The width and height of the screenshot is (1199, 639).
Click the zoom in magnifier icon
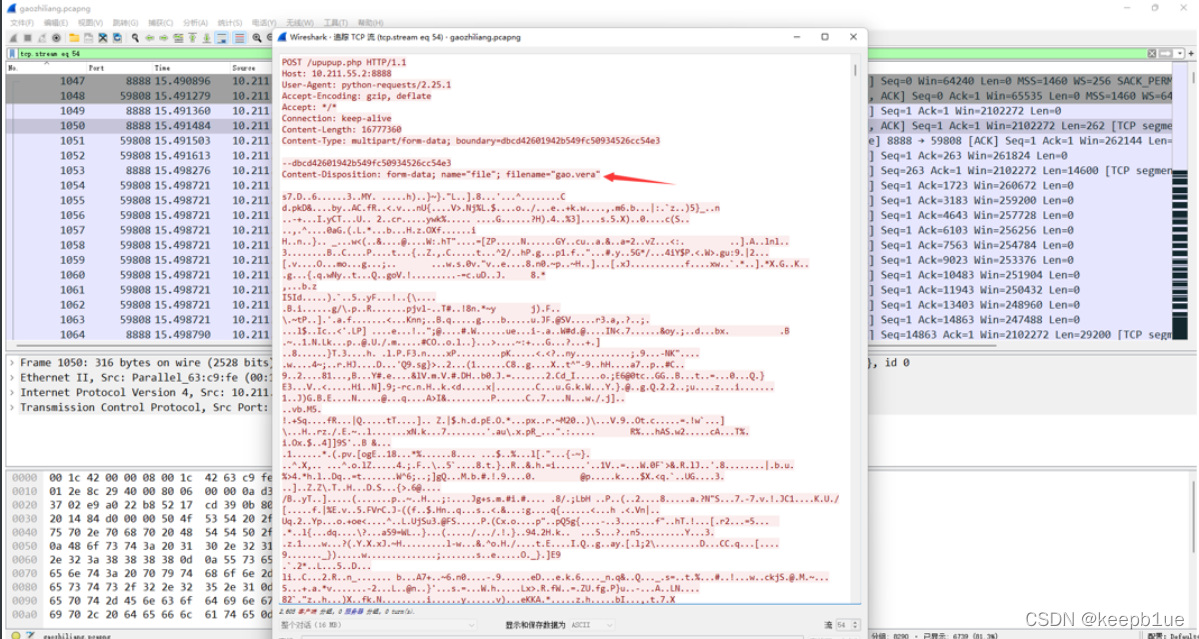[257, 38]
